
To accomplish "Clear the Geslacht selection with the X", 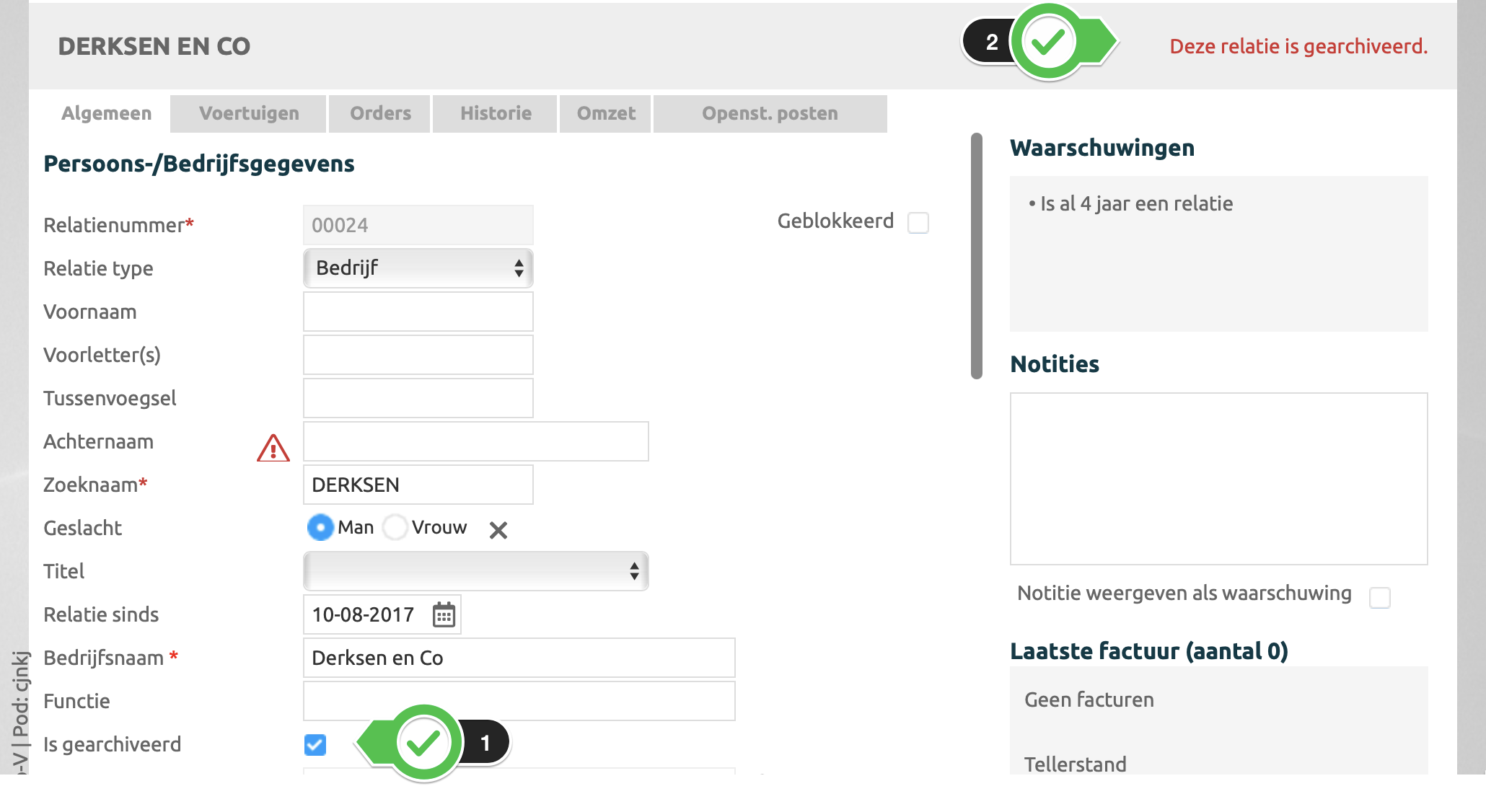I will click(498, 530).
